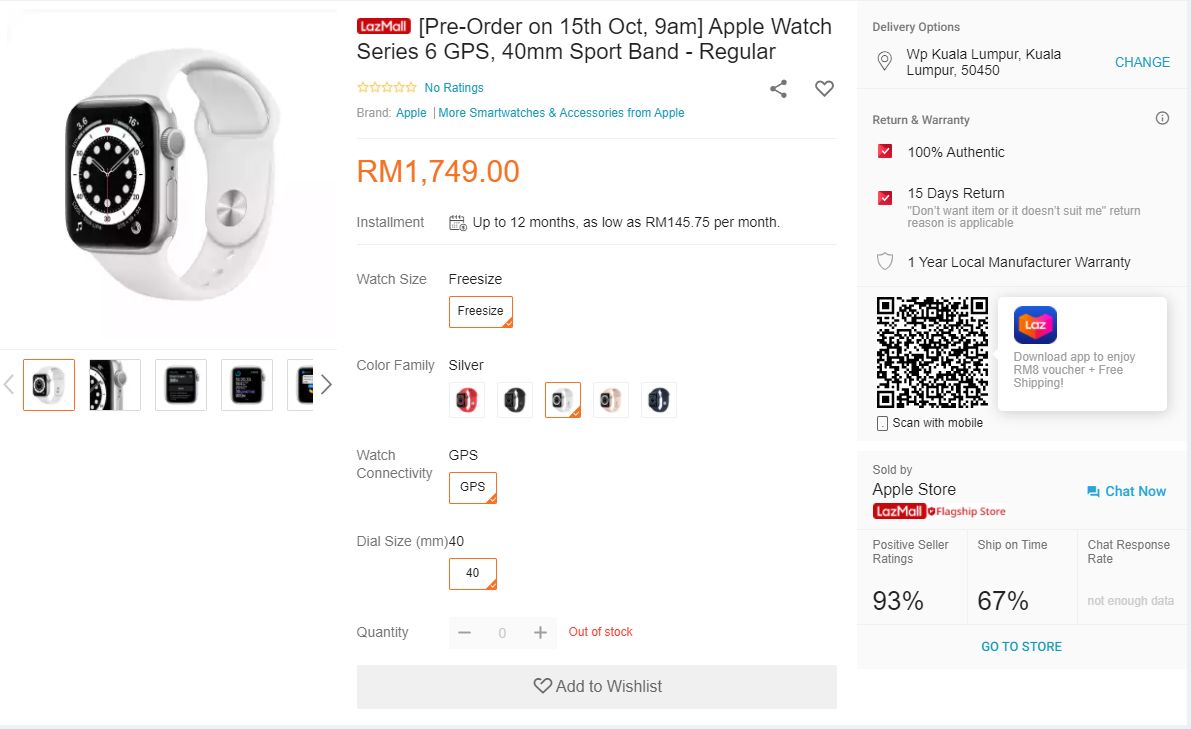1191x729 pixels.
Task: Click the QR code image
Action: coord(932,352)
